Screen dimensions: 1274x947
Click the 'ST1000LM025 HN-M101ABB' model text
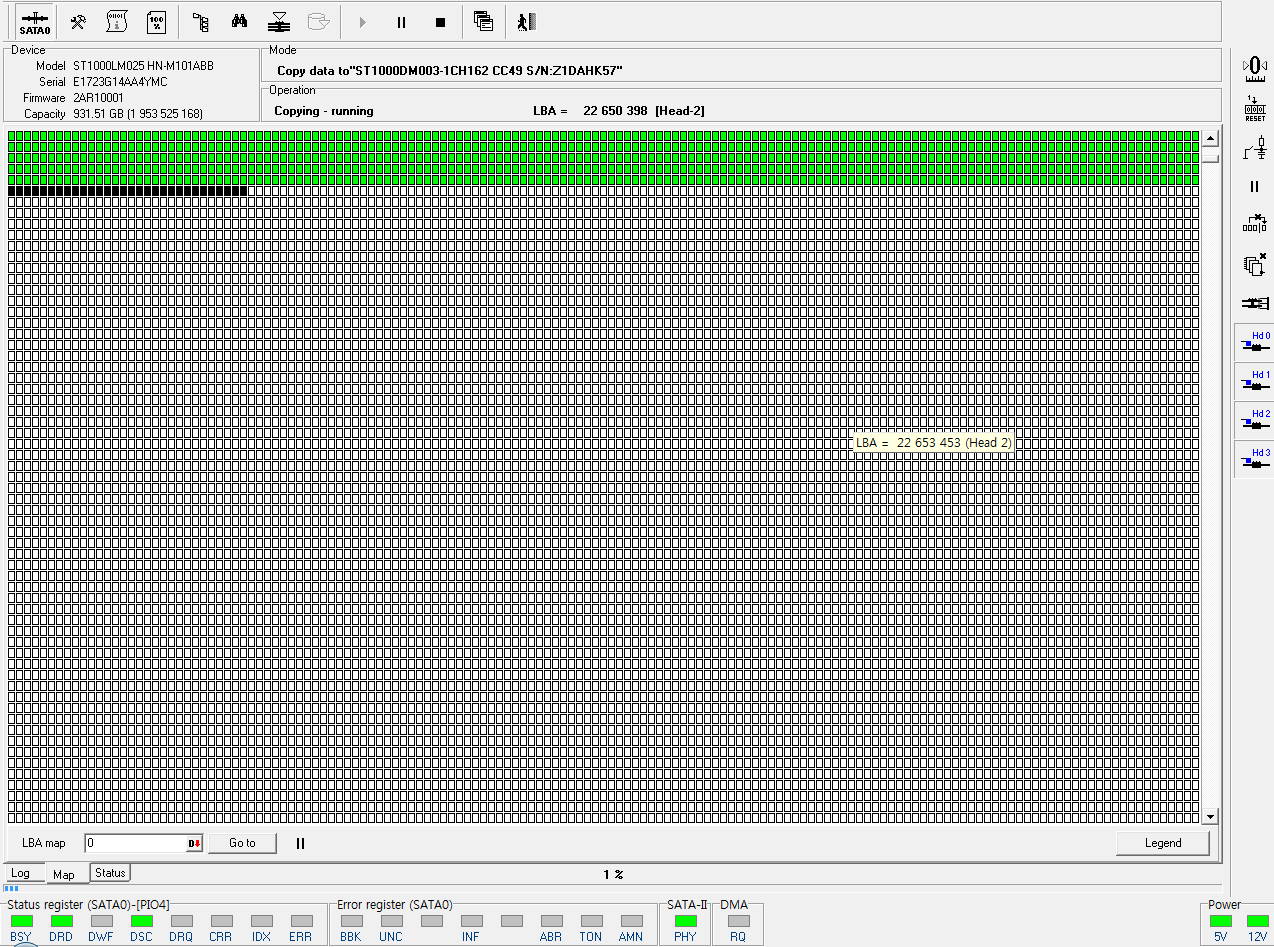143,65
